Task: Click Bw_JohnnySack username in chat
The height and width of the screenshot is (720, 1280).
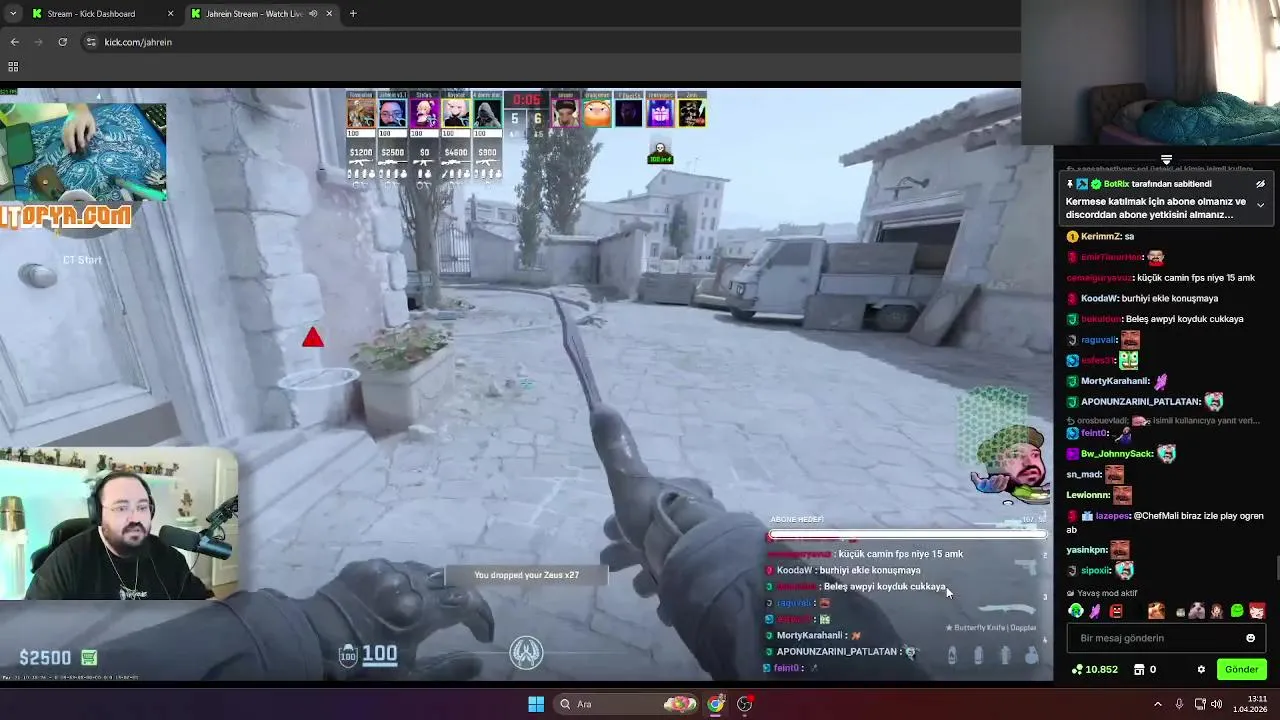Action: [1117, 454]
